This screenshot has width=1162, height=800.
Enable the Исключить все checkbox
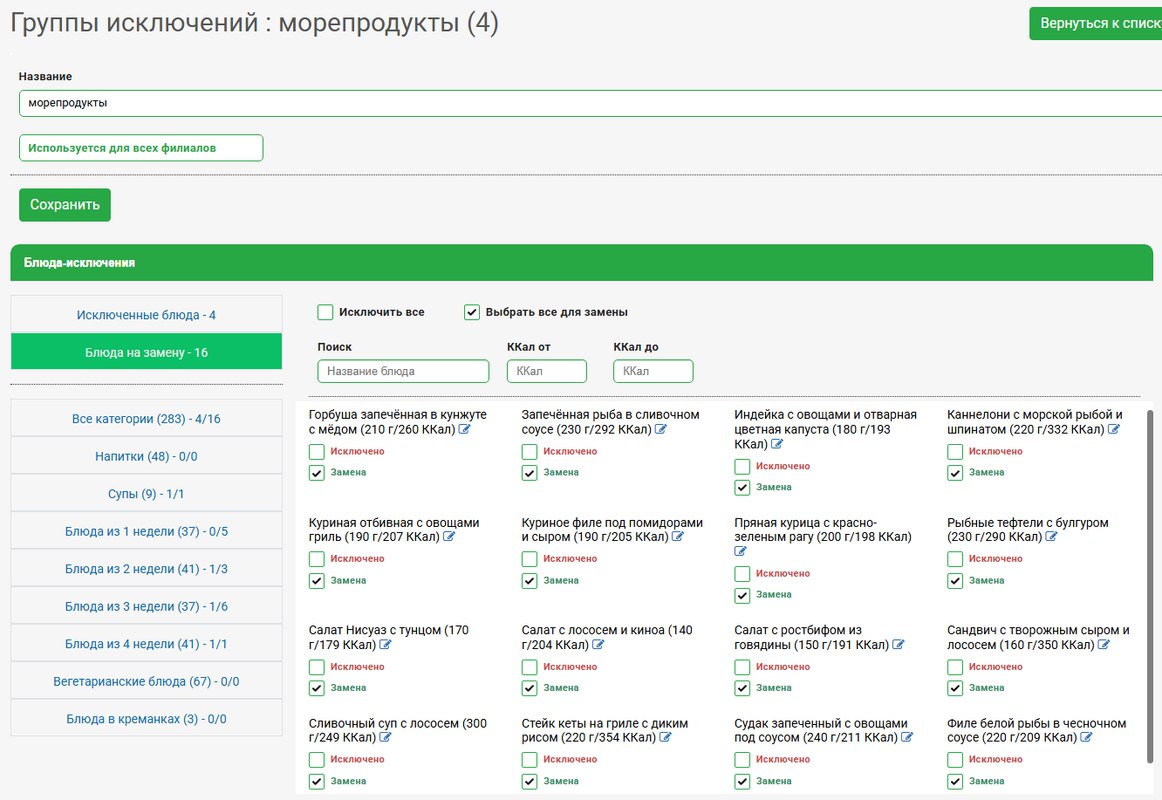325,312
